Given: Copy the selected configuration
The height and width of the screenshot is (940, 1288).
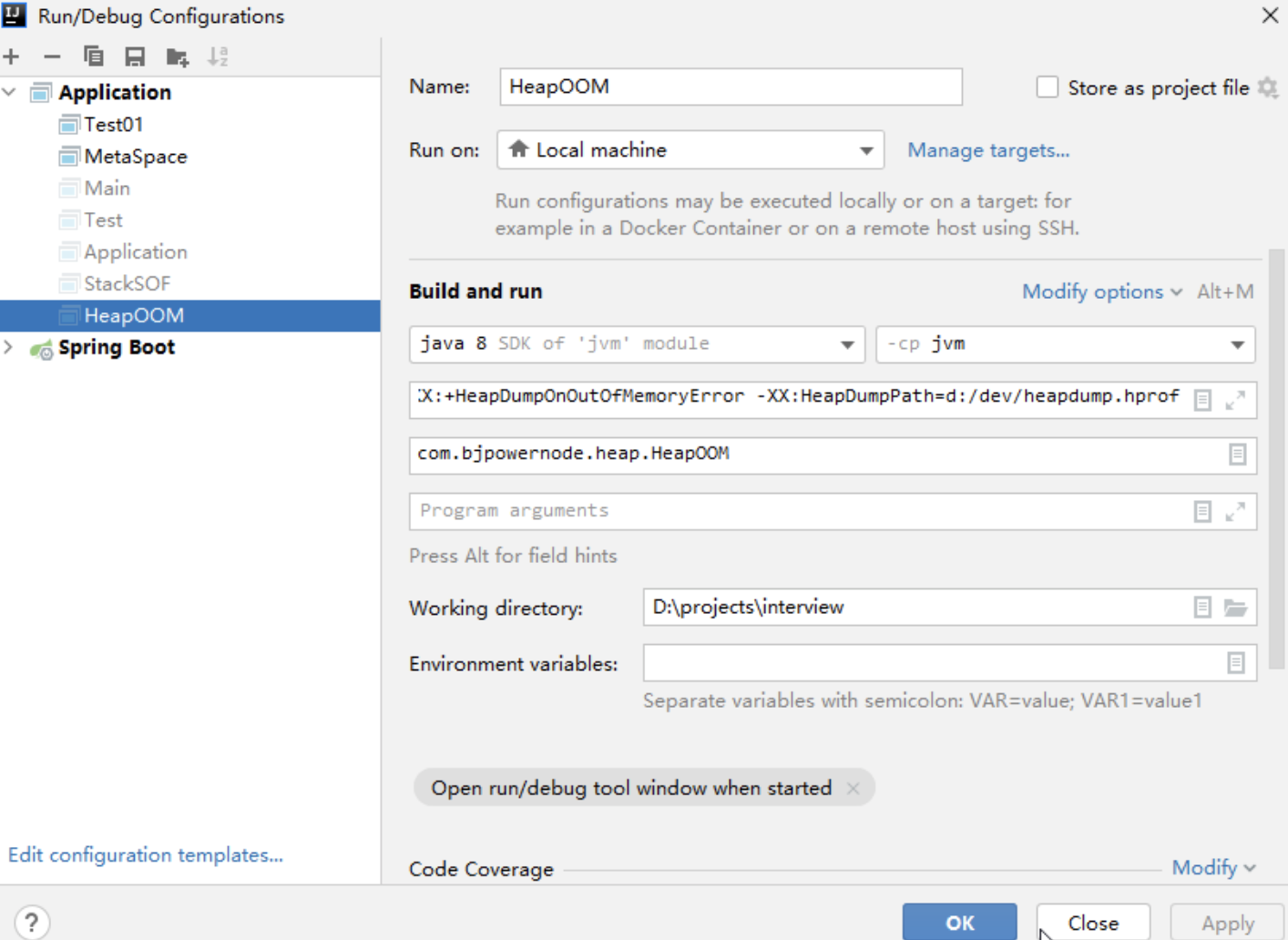Looking at the screenshot, I should point(93,56).
